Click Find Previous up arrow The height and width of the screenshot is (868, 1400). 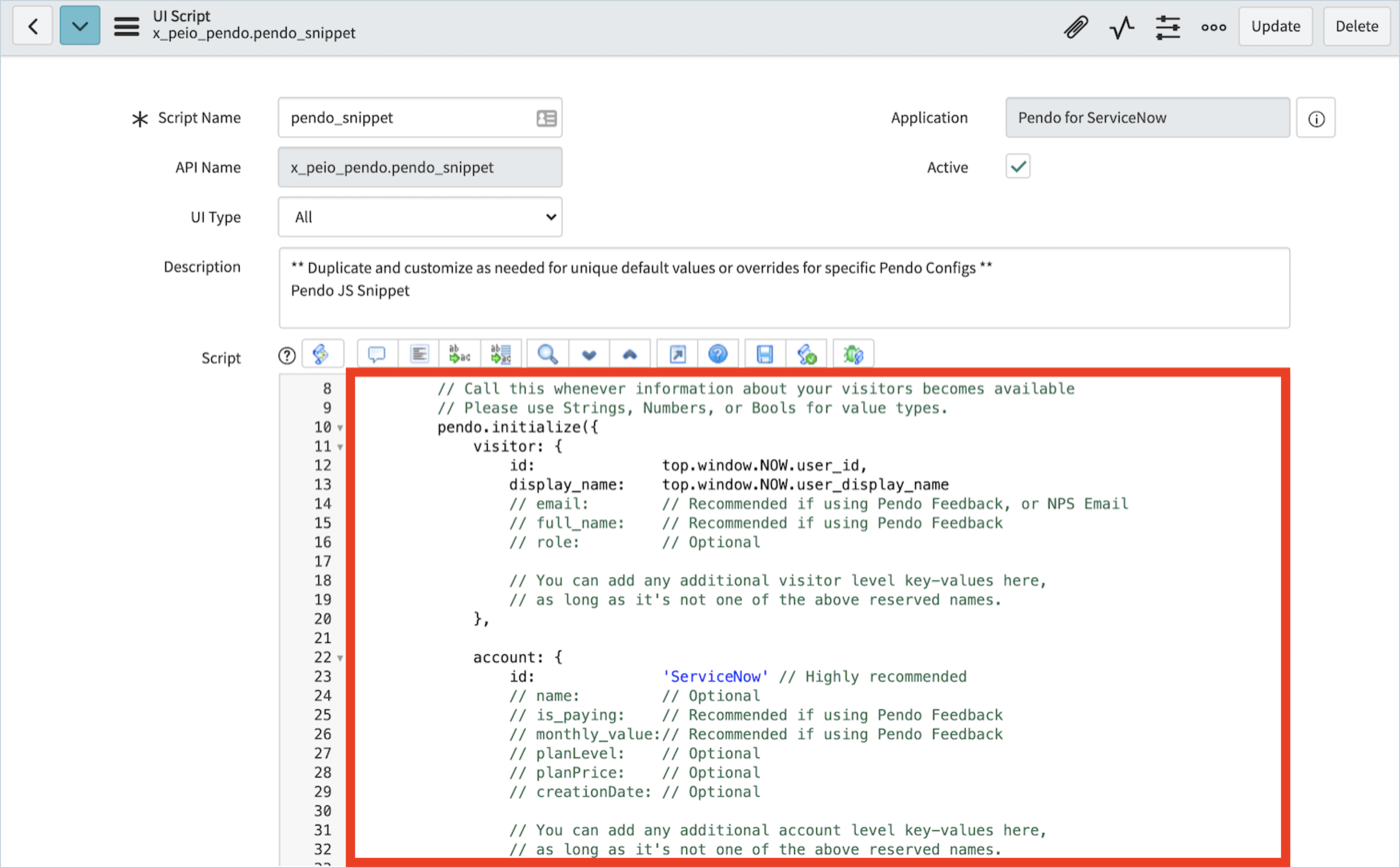630,354
